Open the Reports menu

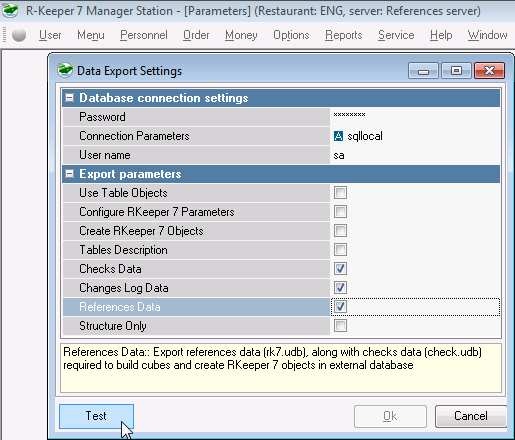pyautogui.click(x=343, y=35)
